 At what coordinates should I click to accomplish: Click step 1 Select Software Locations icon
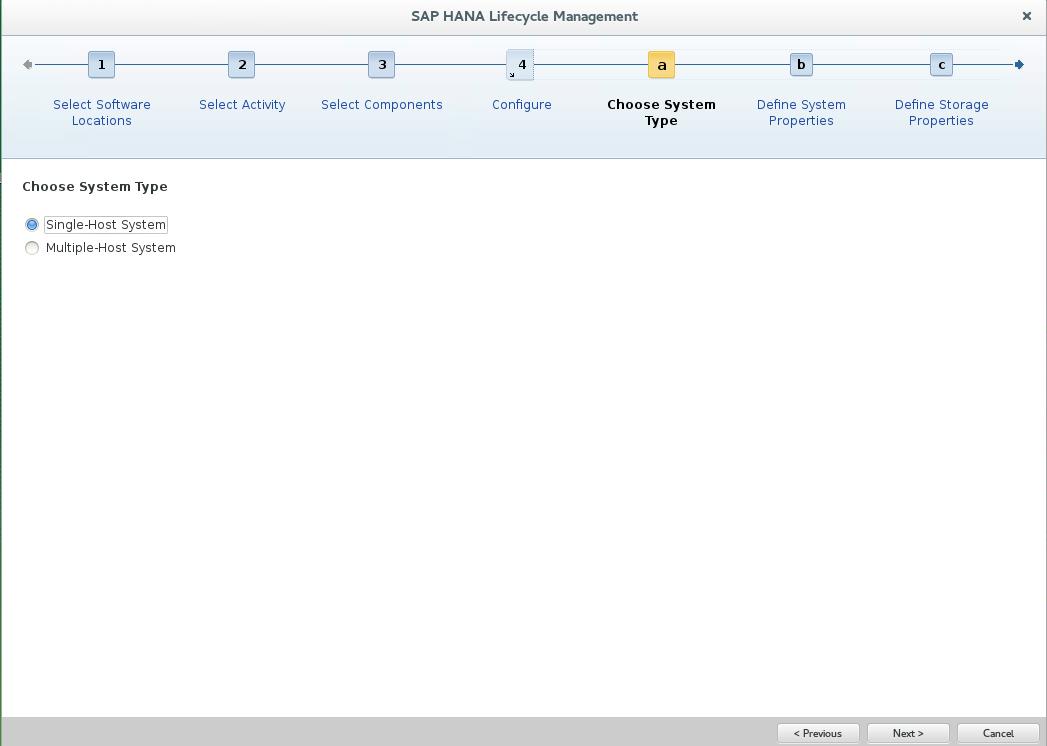pyautogui.click(x=101, y=64)
